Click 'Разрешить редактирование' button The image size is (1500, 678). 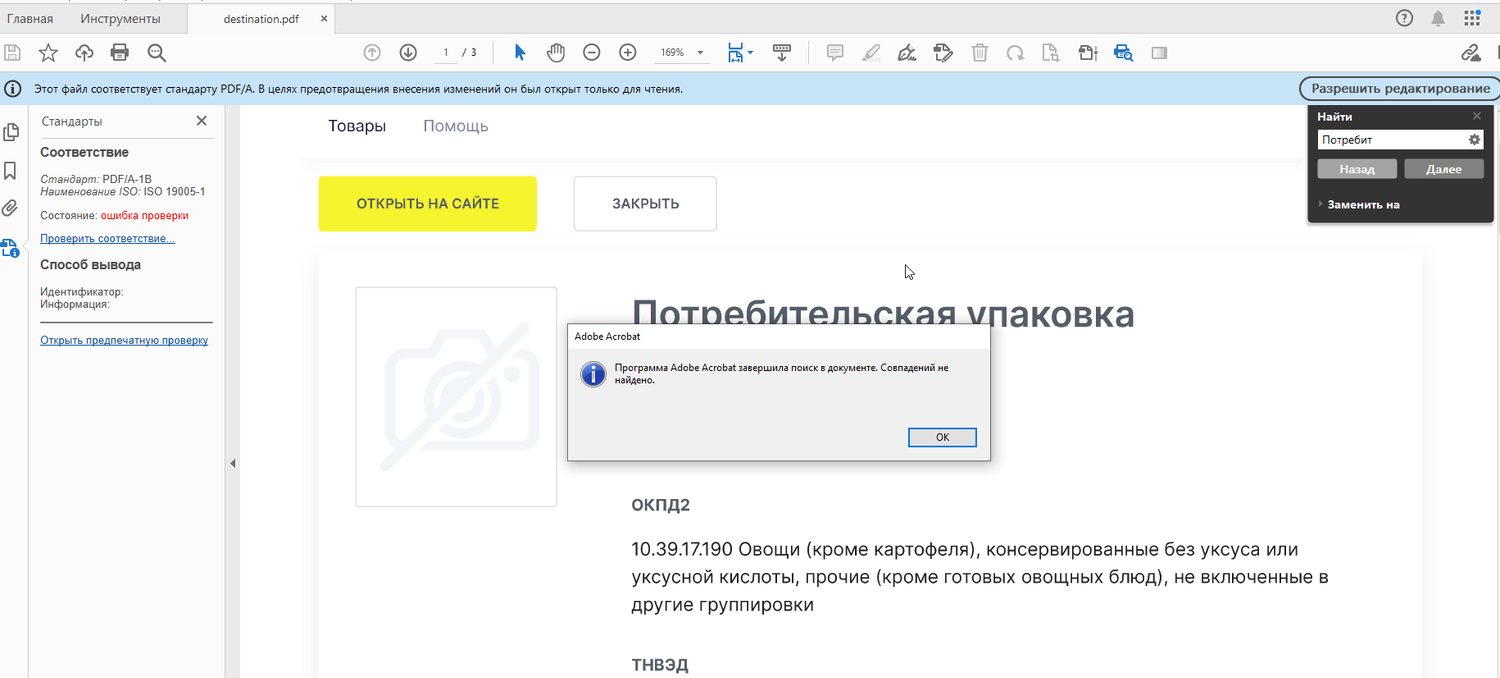tap(1398, 88)
